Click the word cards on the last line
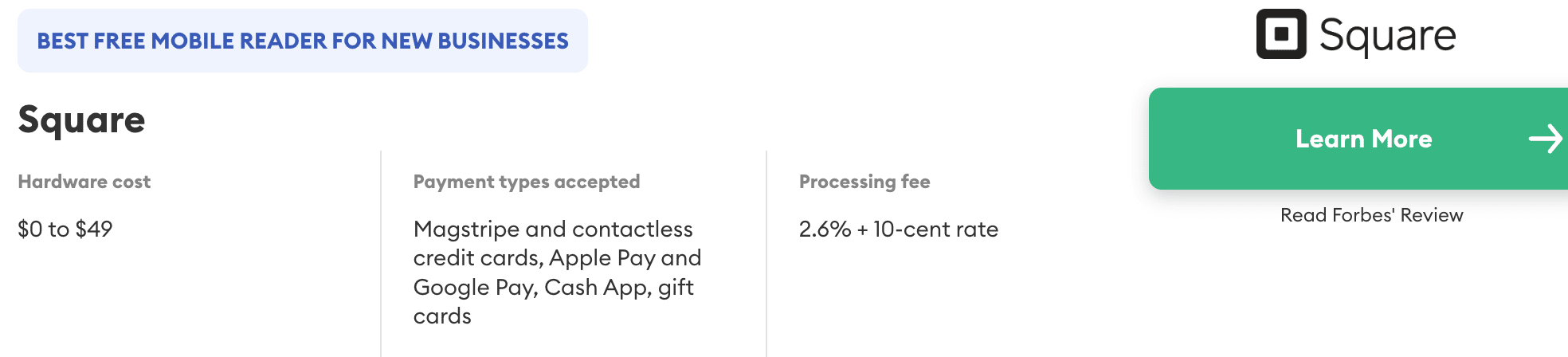The width and height of the screenshot is (1568, 357). point(442,316)
